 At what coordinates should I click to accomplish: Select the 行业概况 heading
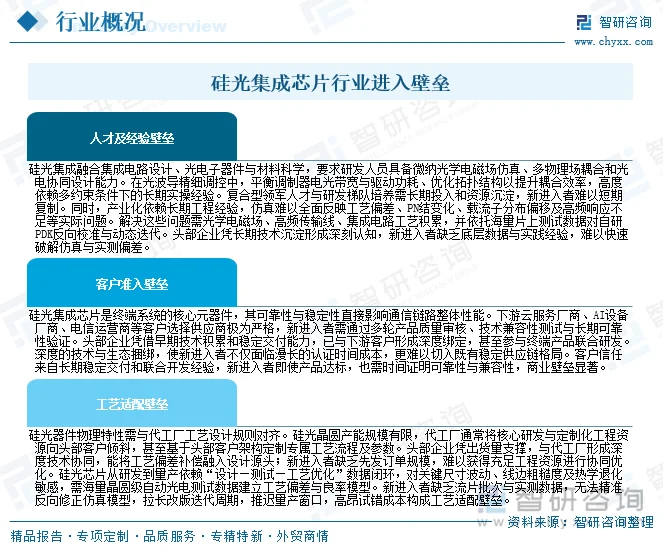100,22
